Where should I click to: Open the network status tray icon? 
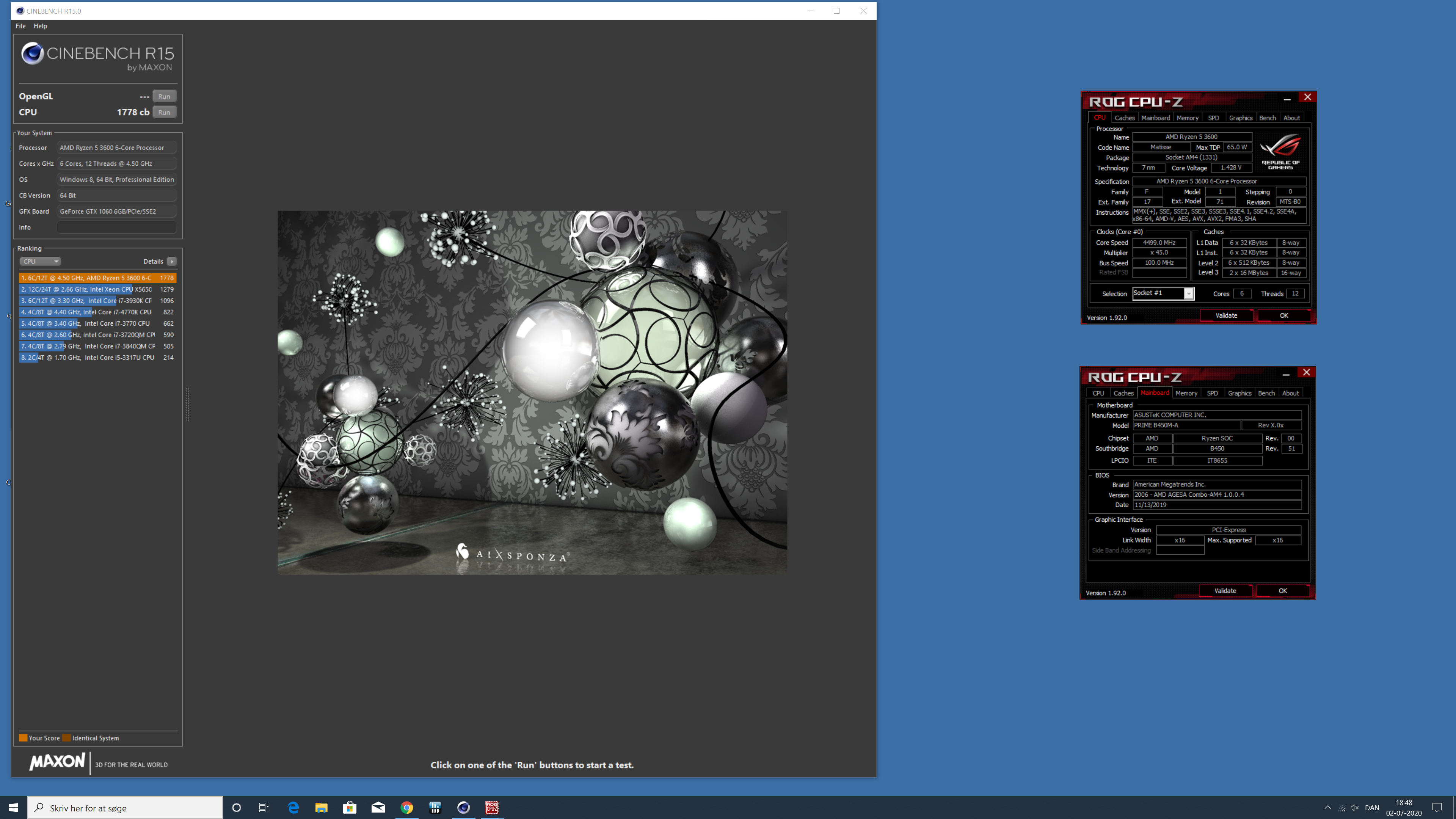click(1342, 808)
